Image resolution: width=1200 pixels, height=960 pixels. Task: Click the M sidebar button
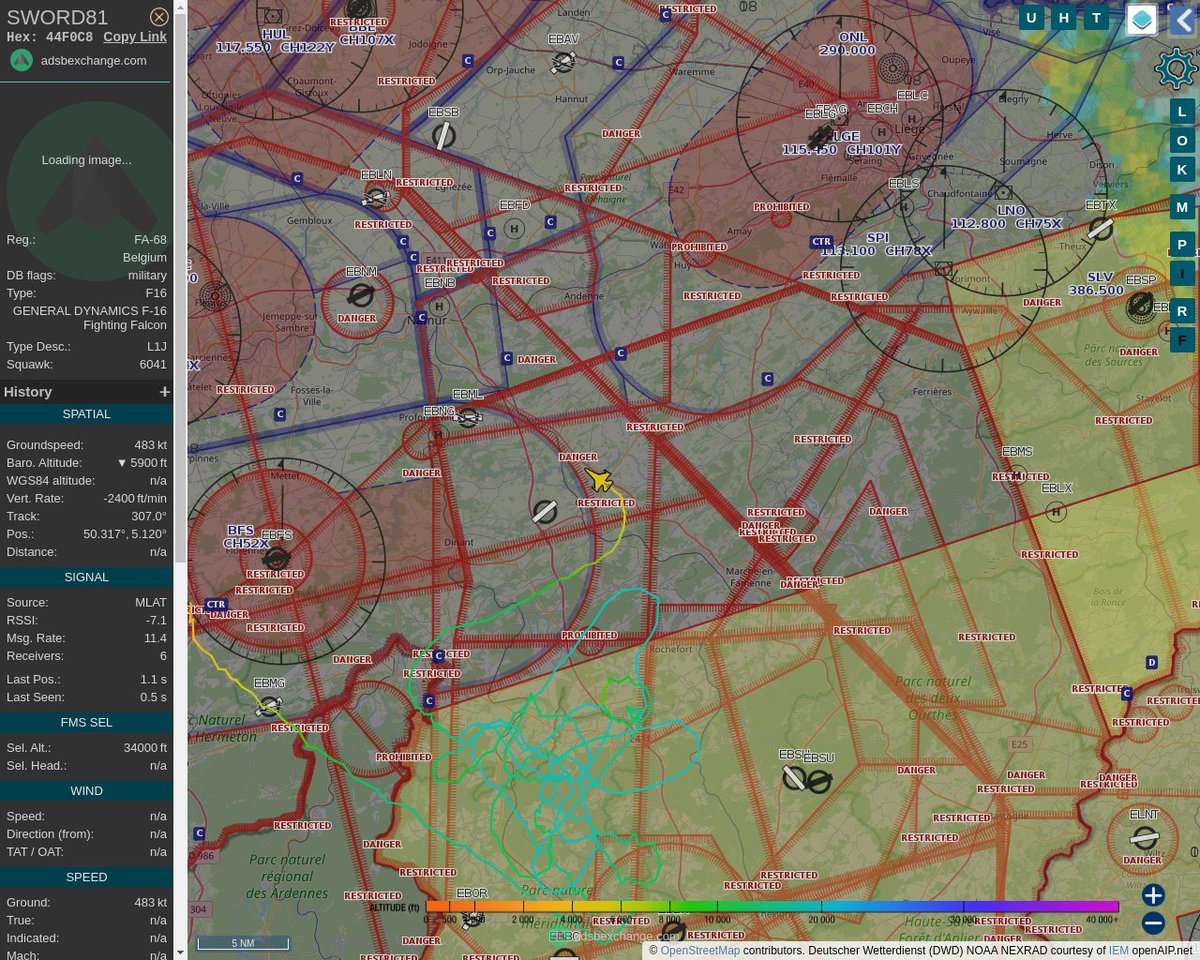click(1182, 206)
